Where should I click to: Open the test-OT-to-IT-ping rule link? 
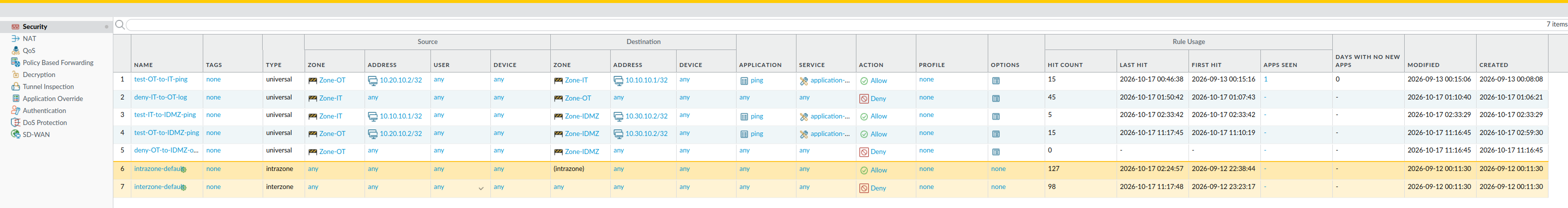[x=161, y=79]
